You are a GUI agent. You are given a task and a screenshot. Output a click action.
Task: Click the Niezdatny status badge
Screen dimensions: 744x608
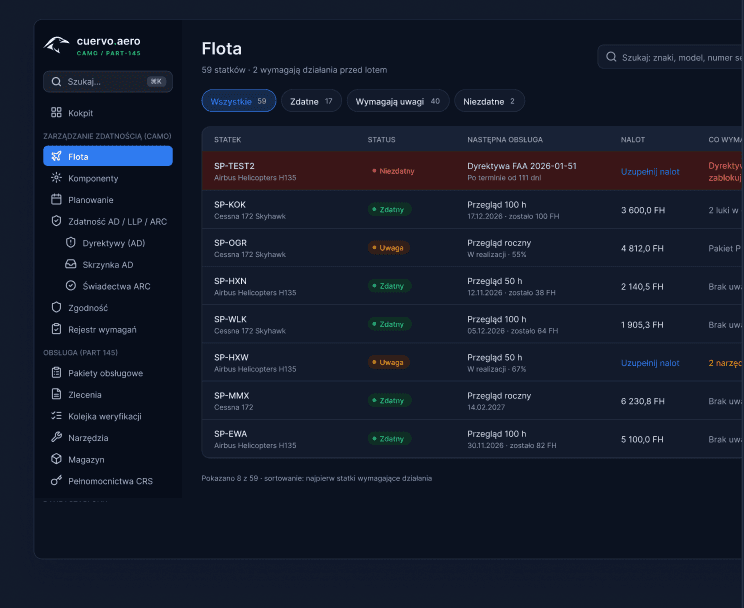tap(393, 171)
